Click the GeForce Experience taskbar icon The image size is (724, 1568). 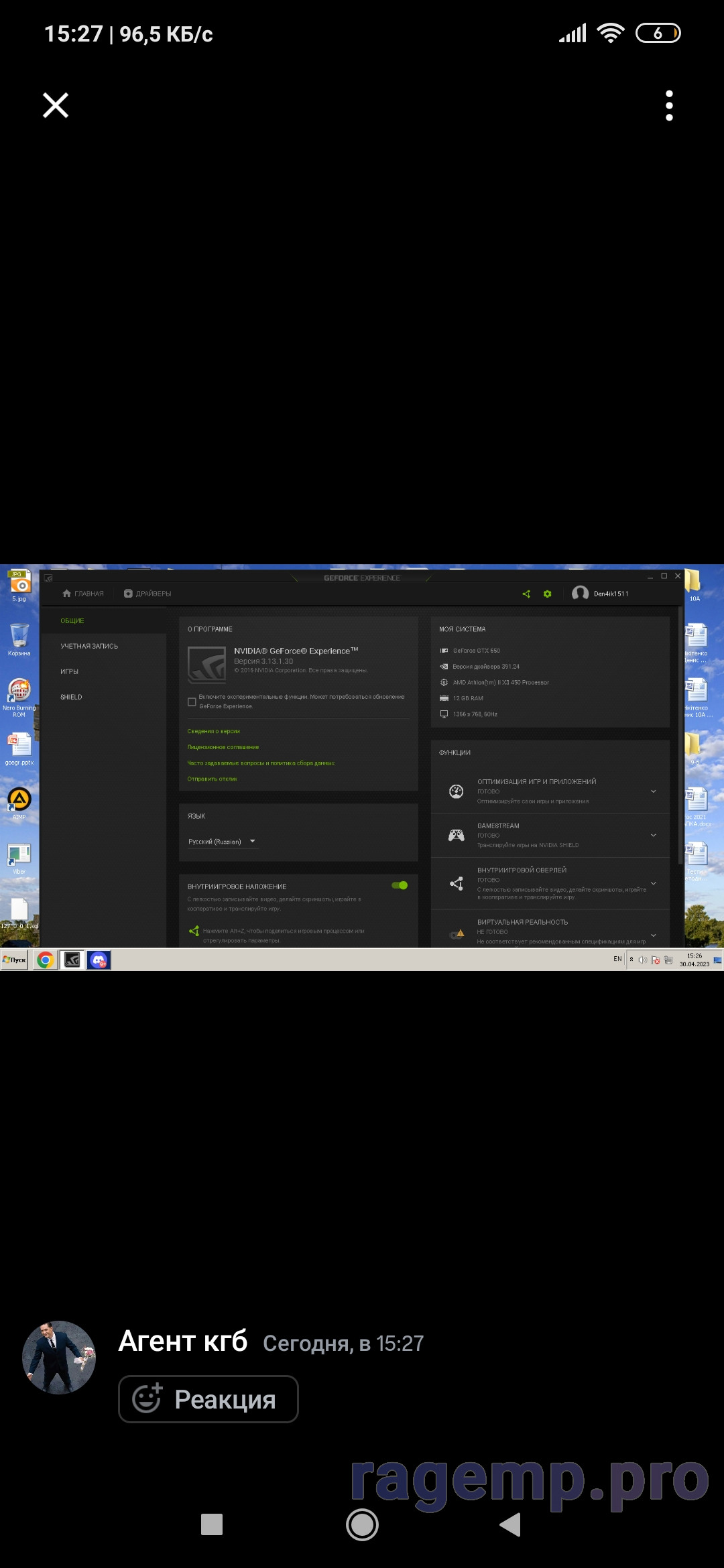72,960
